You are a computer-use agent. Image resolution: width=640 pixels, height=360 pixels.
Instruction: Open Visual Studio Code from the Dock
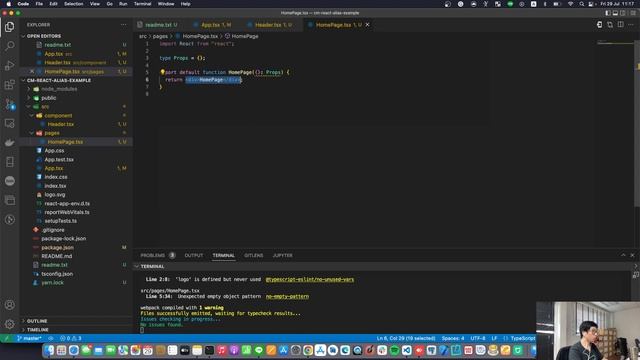tap(407, 350)
